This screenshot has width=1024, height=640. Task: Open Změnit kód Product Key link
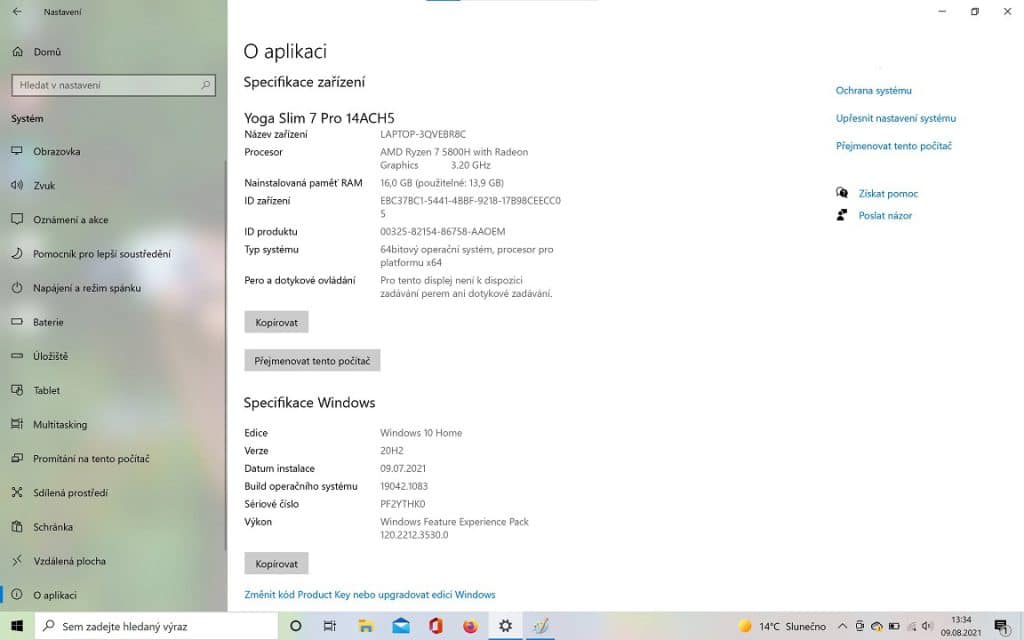[370, 594]
